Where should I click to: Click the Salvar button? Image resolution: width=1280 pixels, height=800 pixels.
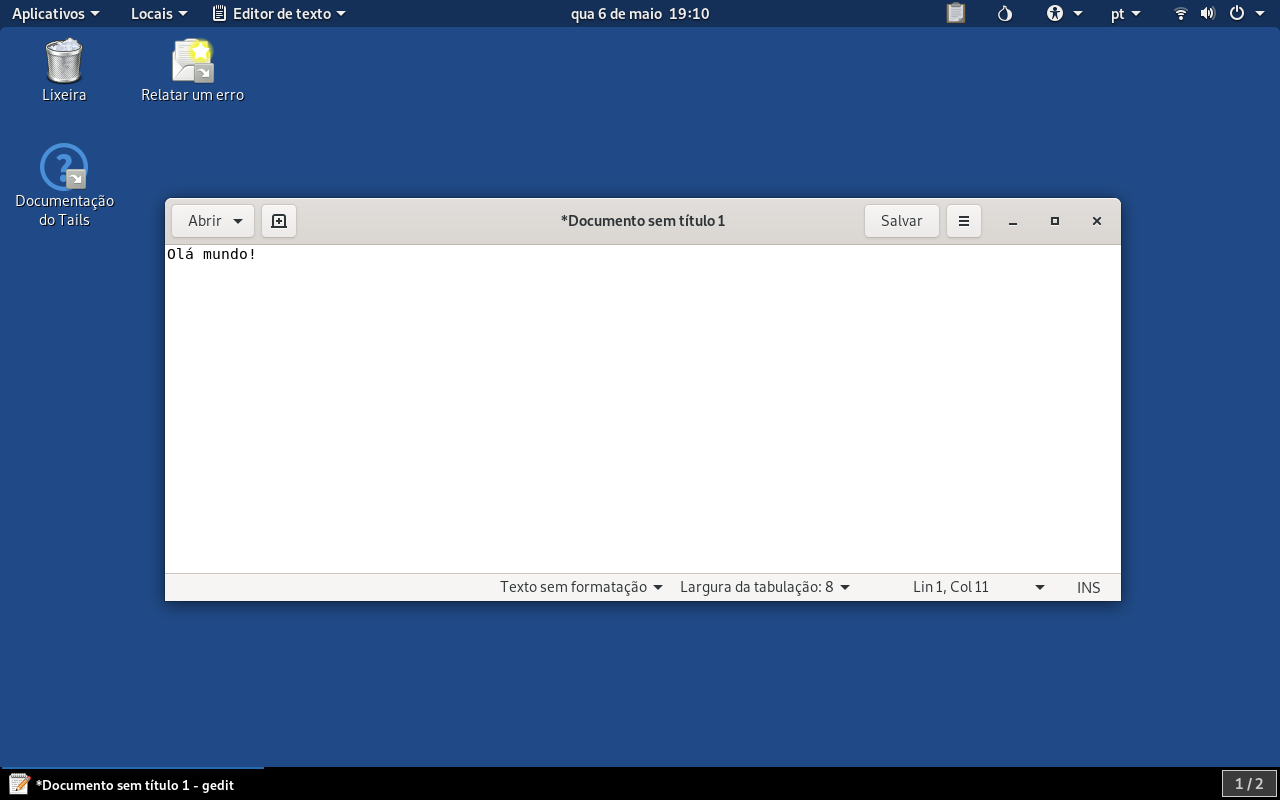click(901, 221)
